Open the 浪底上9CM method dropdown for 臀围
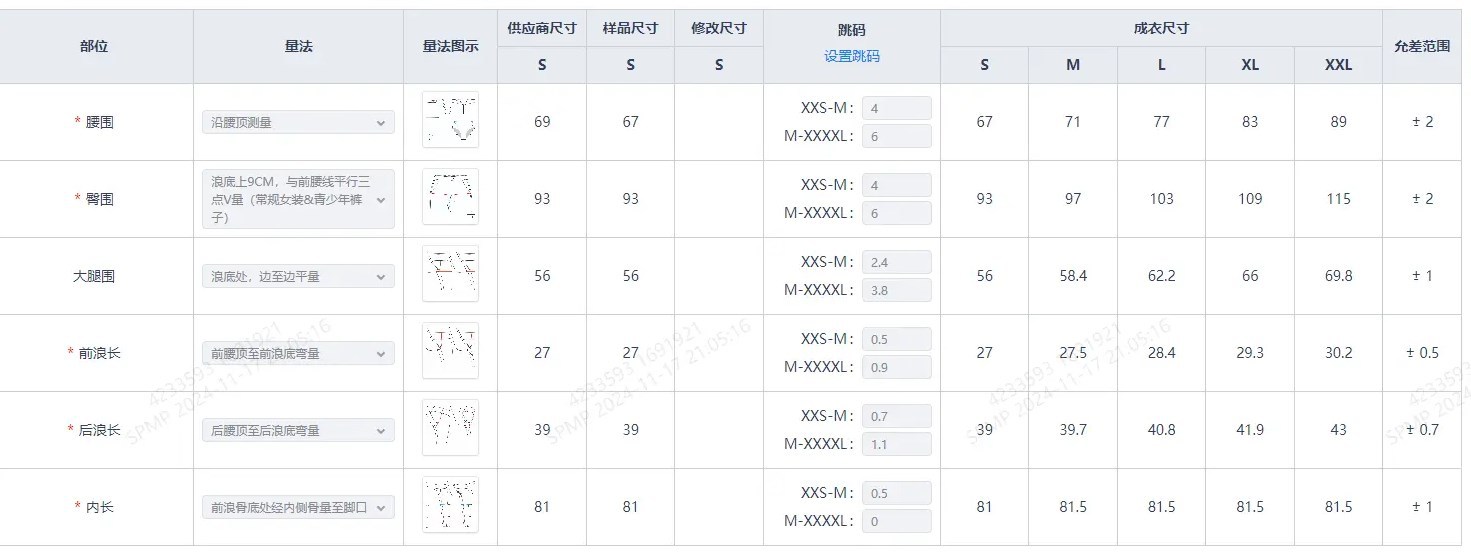The width and height of the screenshot is (1471, 560). (298, 199)
